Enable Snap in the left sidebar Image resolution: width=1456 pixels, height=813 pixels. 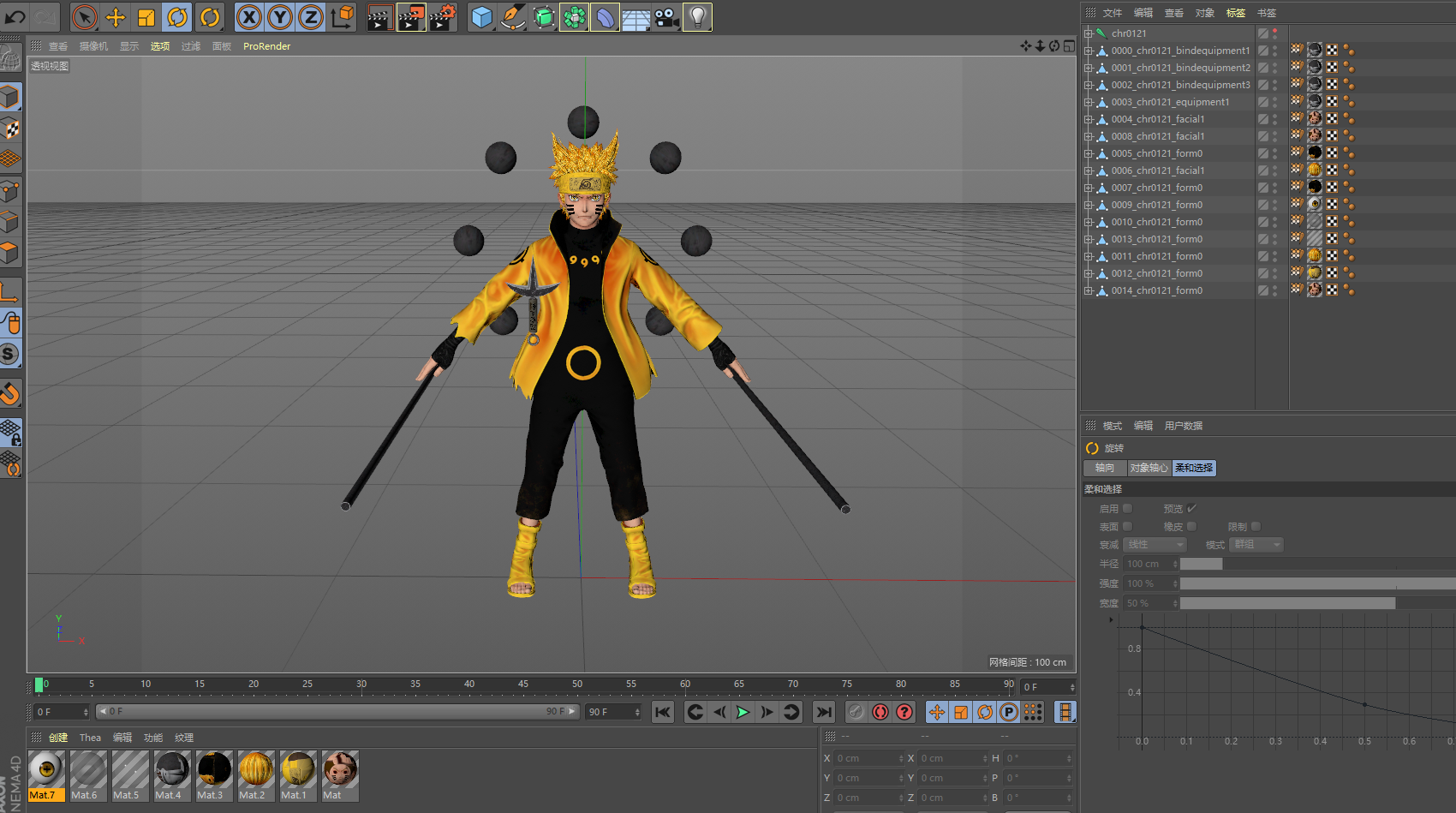10,393
